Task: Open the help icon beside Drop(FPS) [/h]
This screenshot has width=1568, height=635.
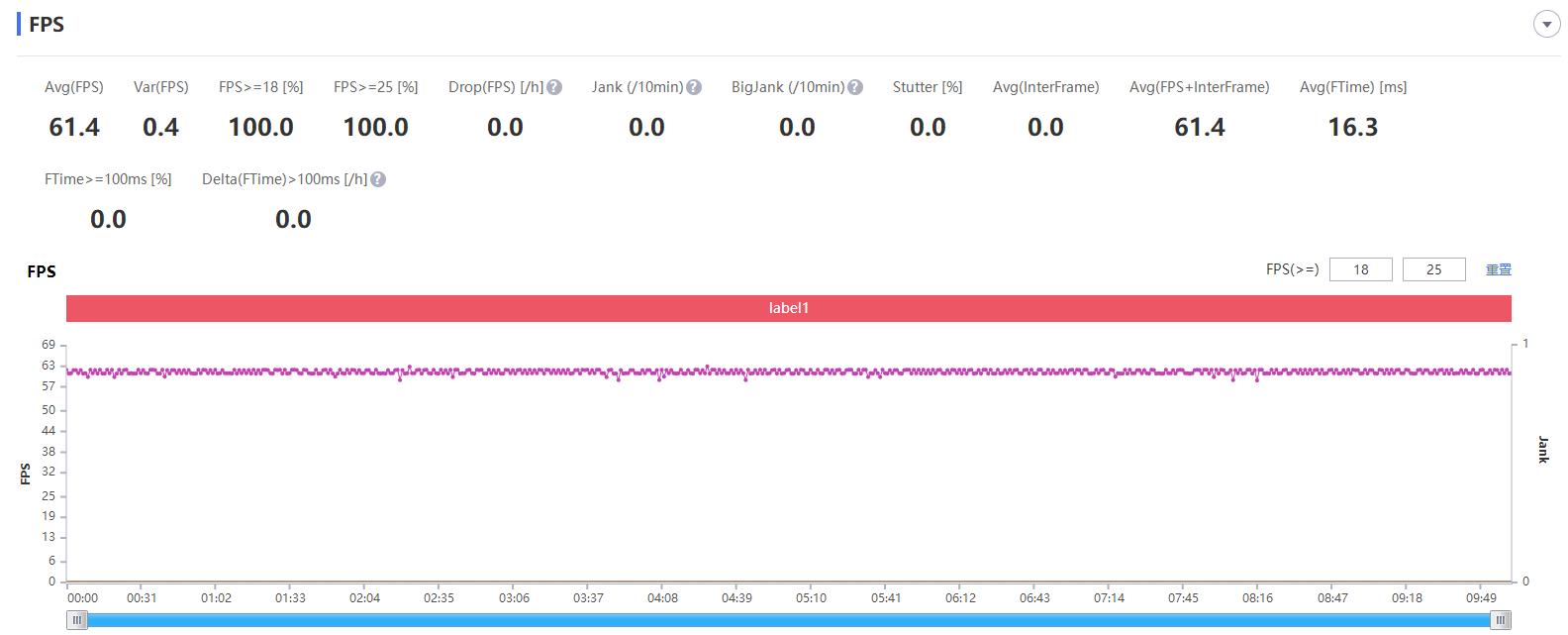Action: [x=554, y=87]
